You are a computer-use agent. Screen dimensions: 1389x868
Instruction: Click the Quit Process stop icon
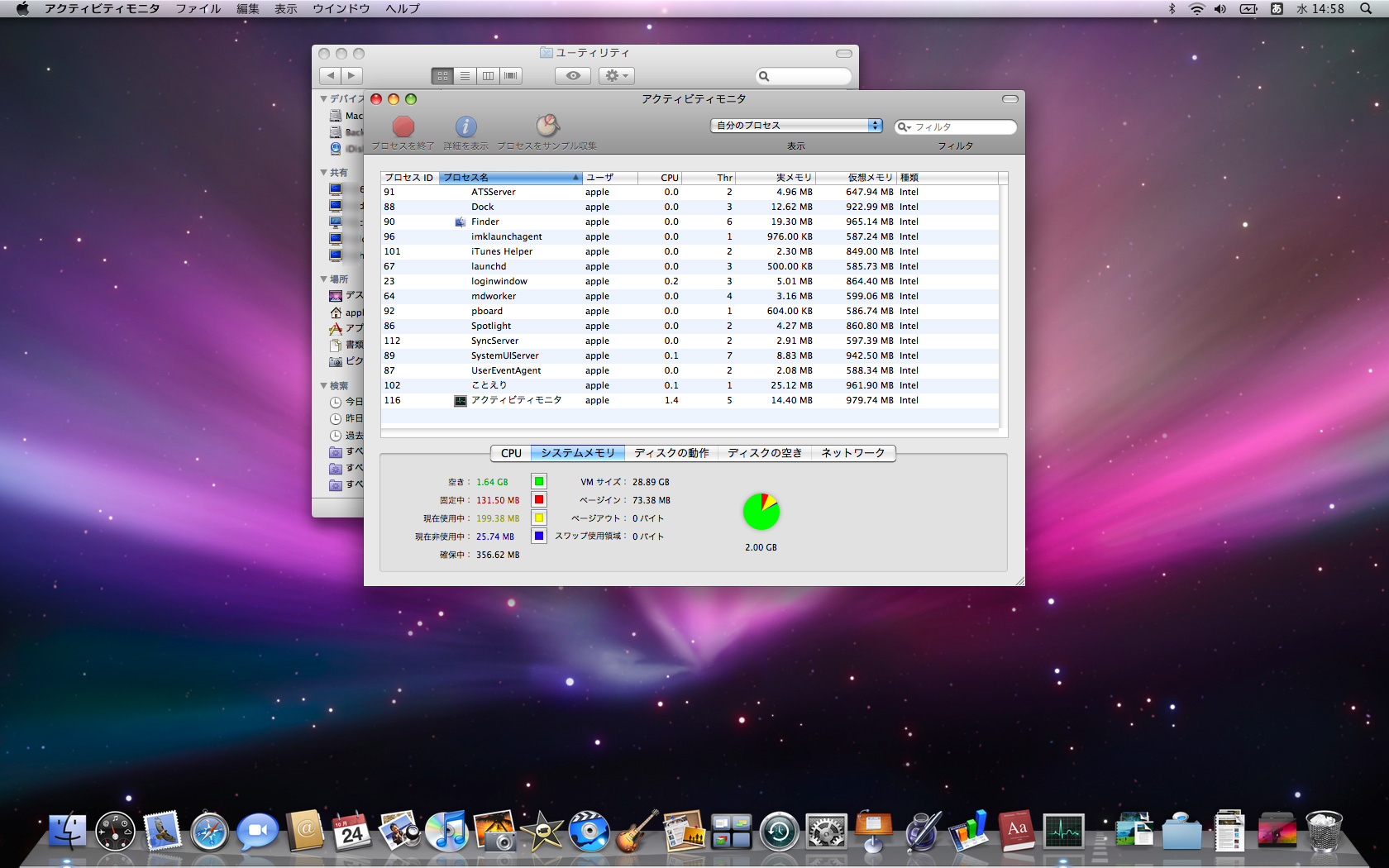point(403,126)
